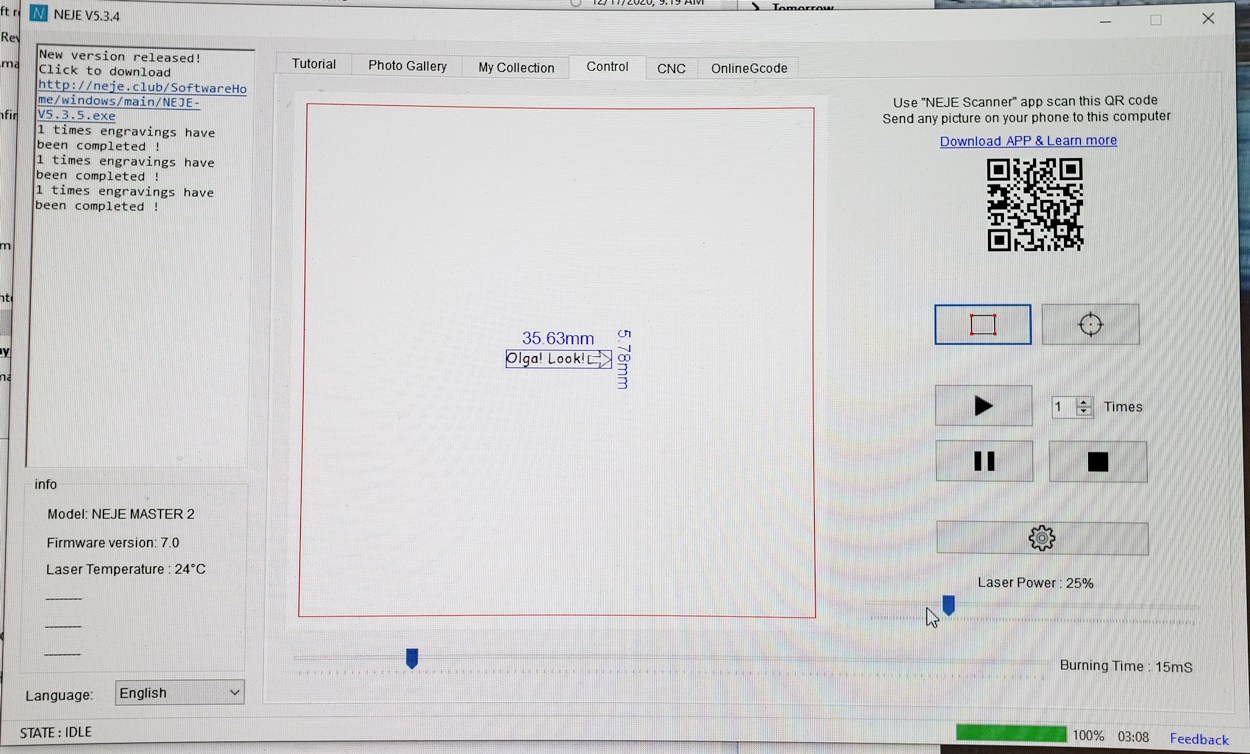Click the QR code image
This screenshot has height=754, width=1250.
[x=1034, y=205]
